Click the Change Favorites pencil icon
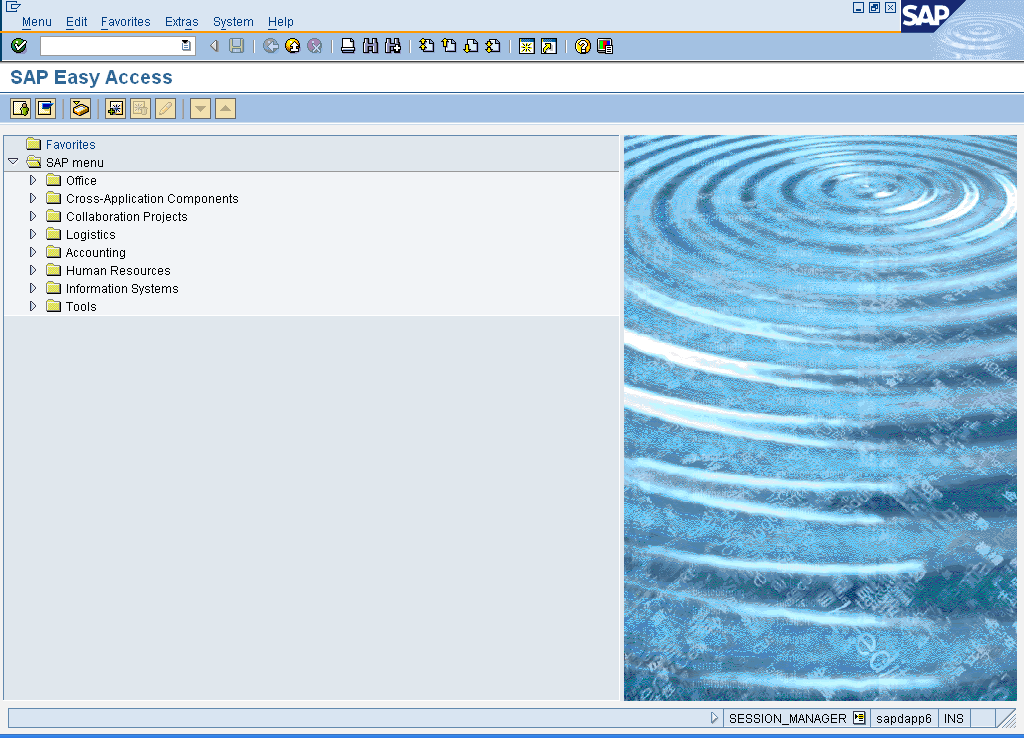The height and width of the screenshot is (738, 1024). click(166, 108)
